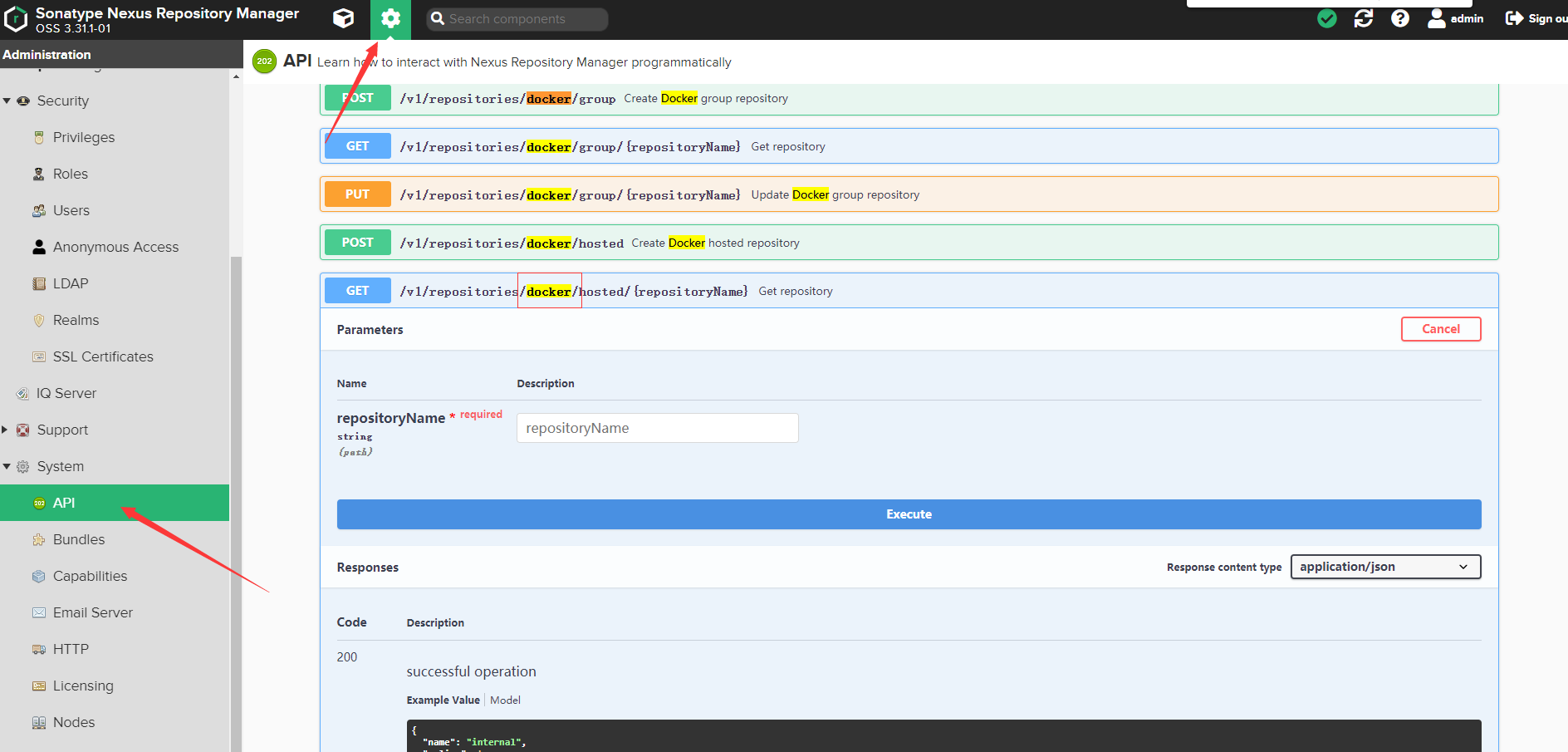Click Sign out in the header

(1536, 18)
